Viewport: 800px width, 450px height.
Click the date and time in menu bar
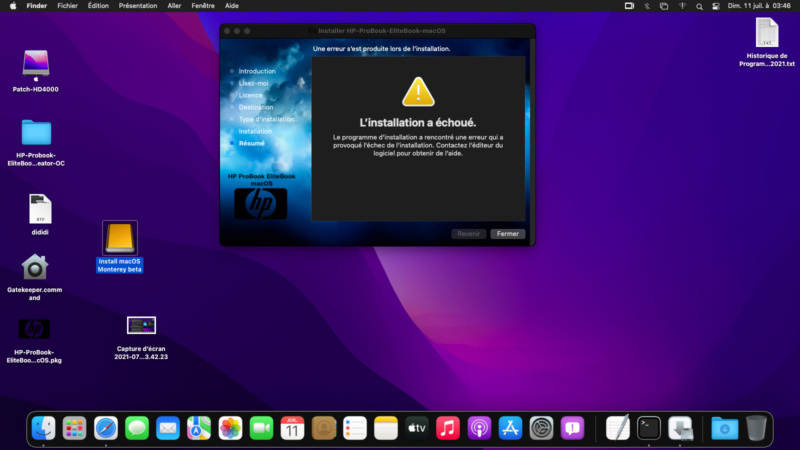[x=759, y=6]
